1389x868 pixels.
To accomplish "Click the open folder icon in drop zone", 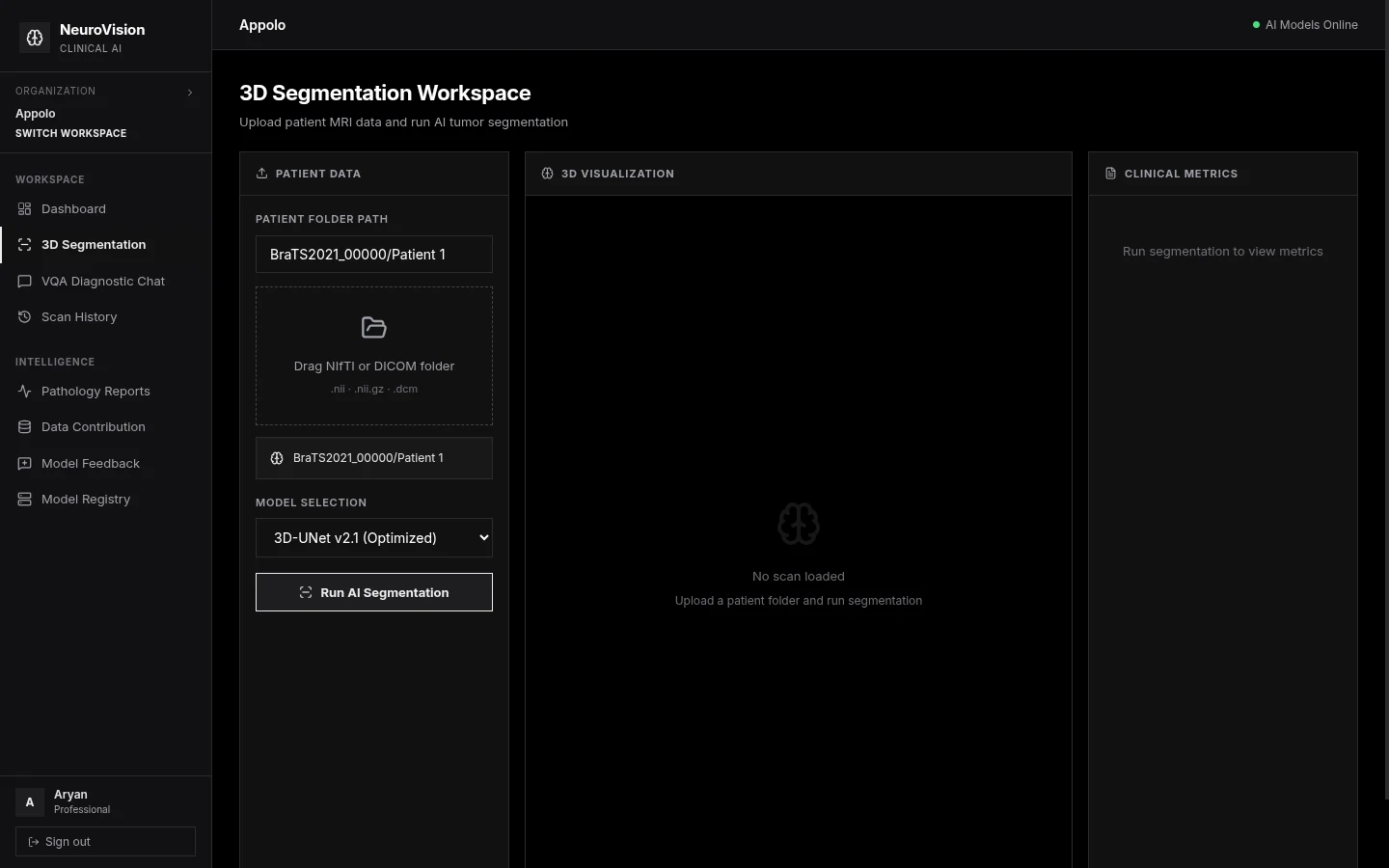I will pos(374,328).
